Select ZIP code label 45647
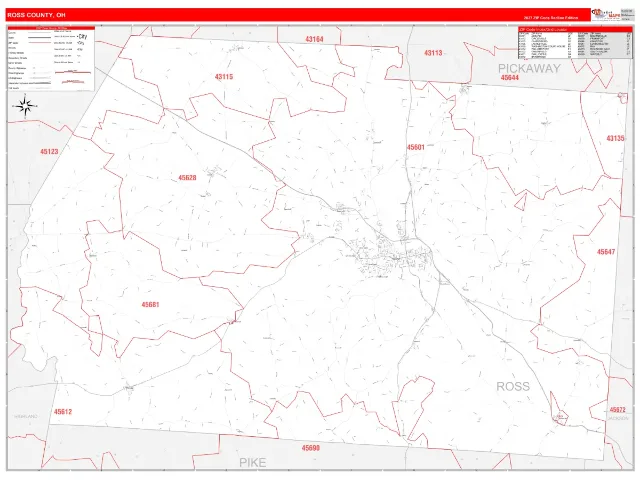The height and width of the screenshot is (480, 640). click(x=606, y=252)
